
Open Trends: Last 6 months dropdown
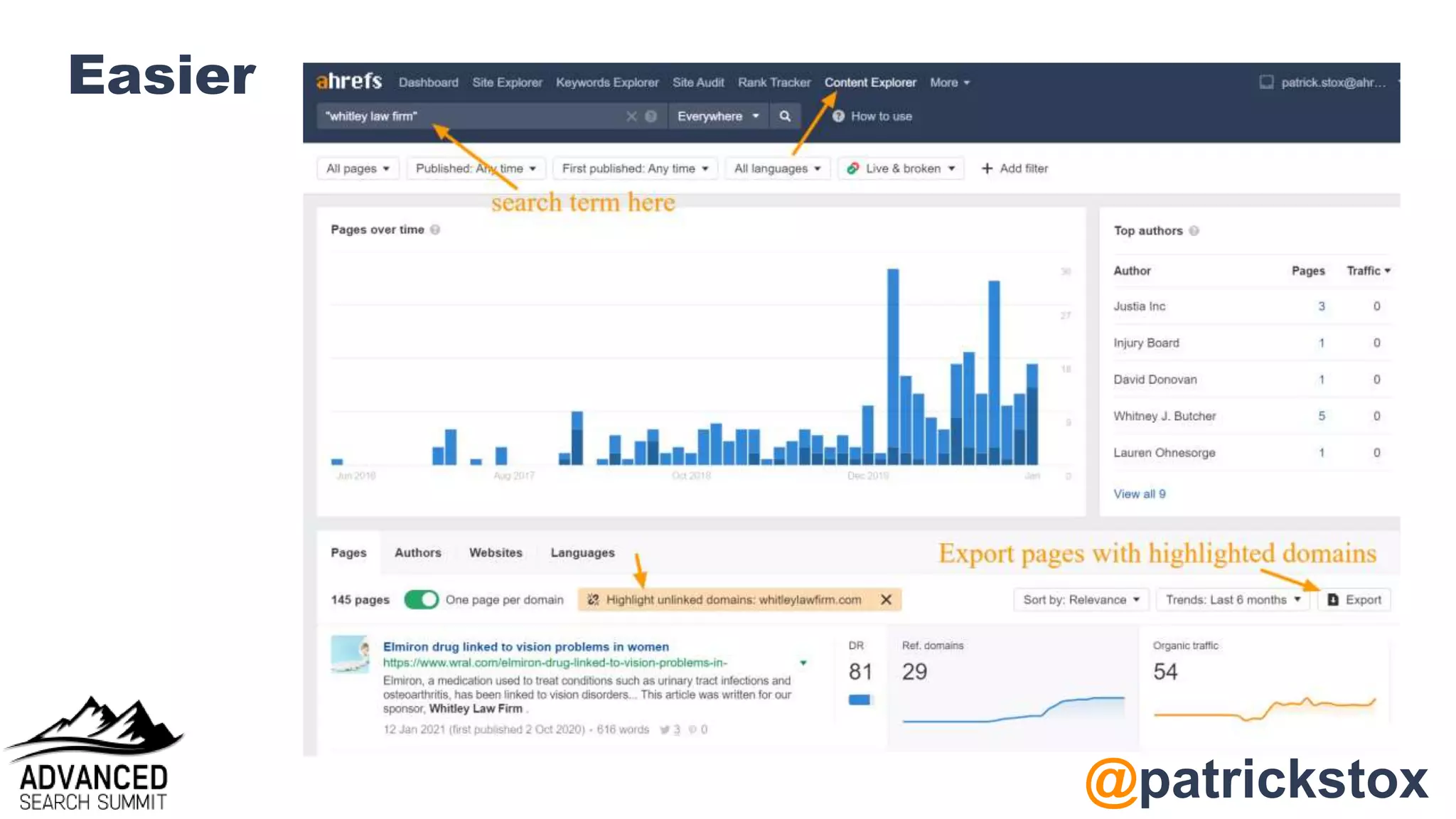tap(1233, 599)
